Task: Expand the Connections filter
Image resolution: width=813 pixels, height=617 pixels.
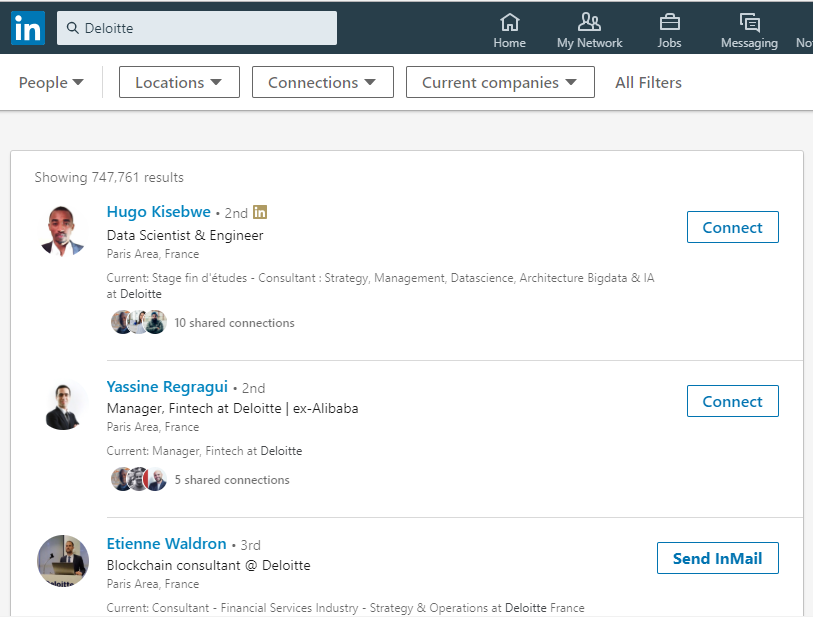Action: (x=323, y=82)
